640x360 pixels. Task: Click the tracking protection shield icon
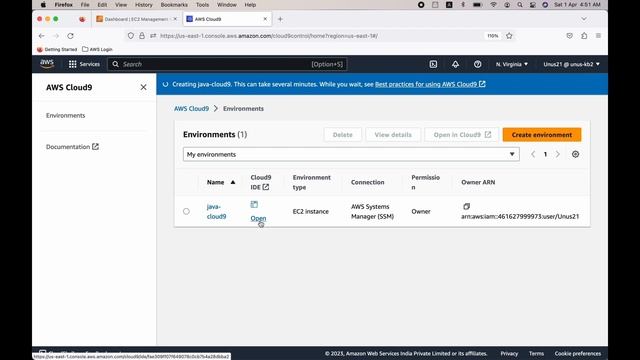coord(131,36)
